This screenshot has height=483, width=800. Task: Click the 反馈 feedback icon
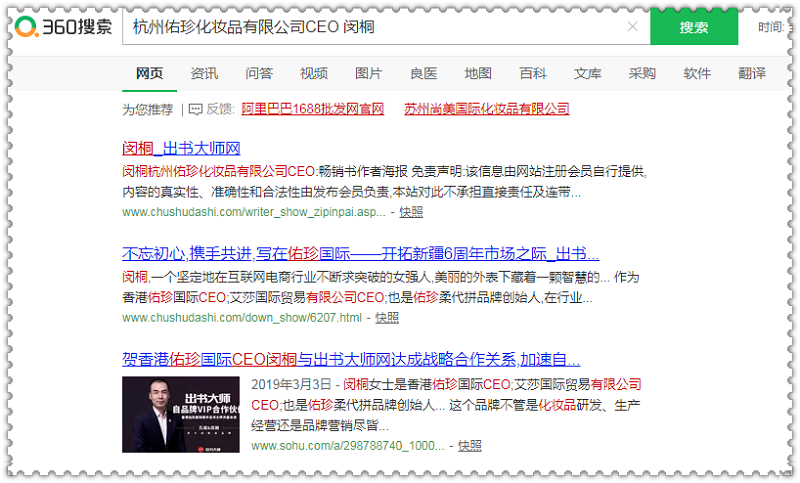coord(196,109)
